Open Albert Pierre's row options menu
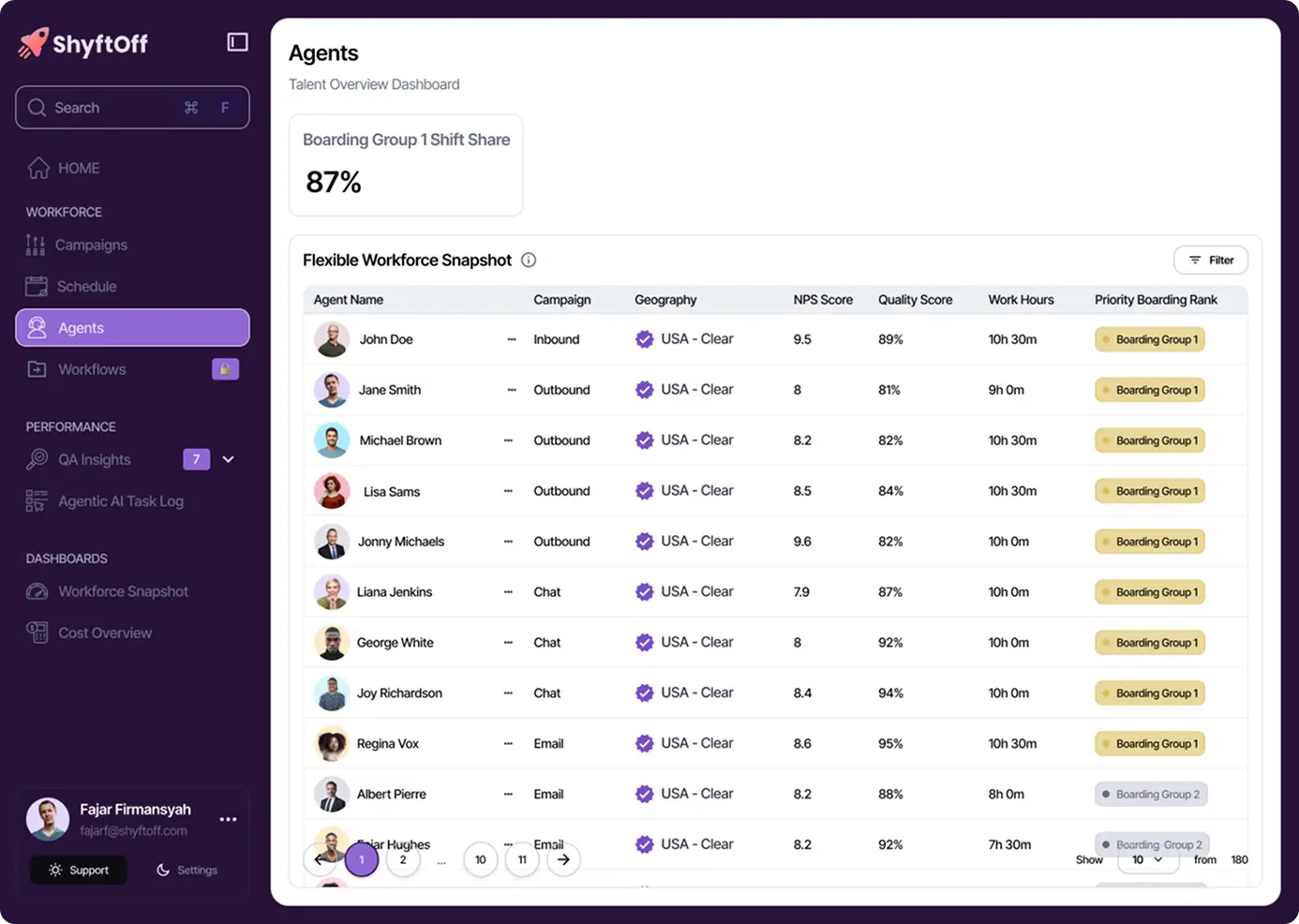 click(508, 795)
